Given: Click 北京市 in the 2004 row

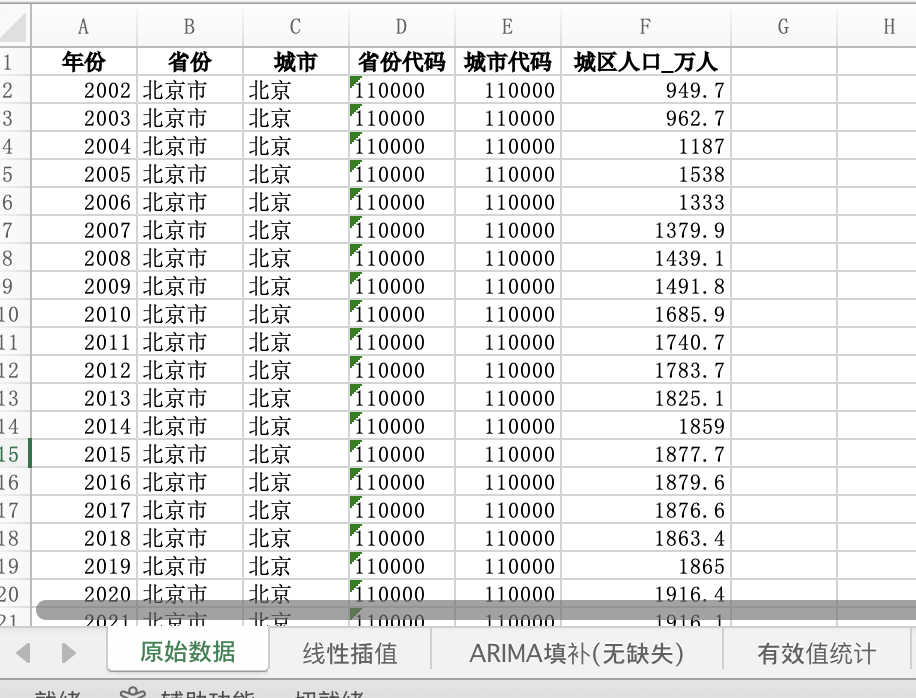Looking at the screenshot, I should tap(189, 146).
